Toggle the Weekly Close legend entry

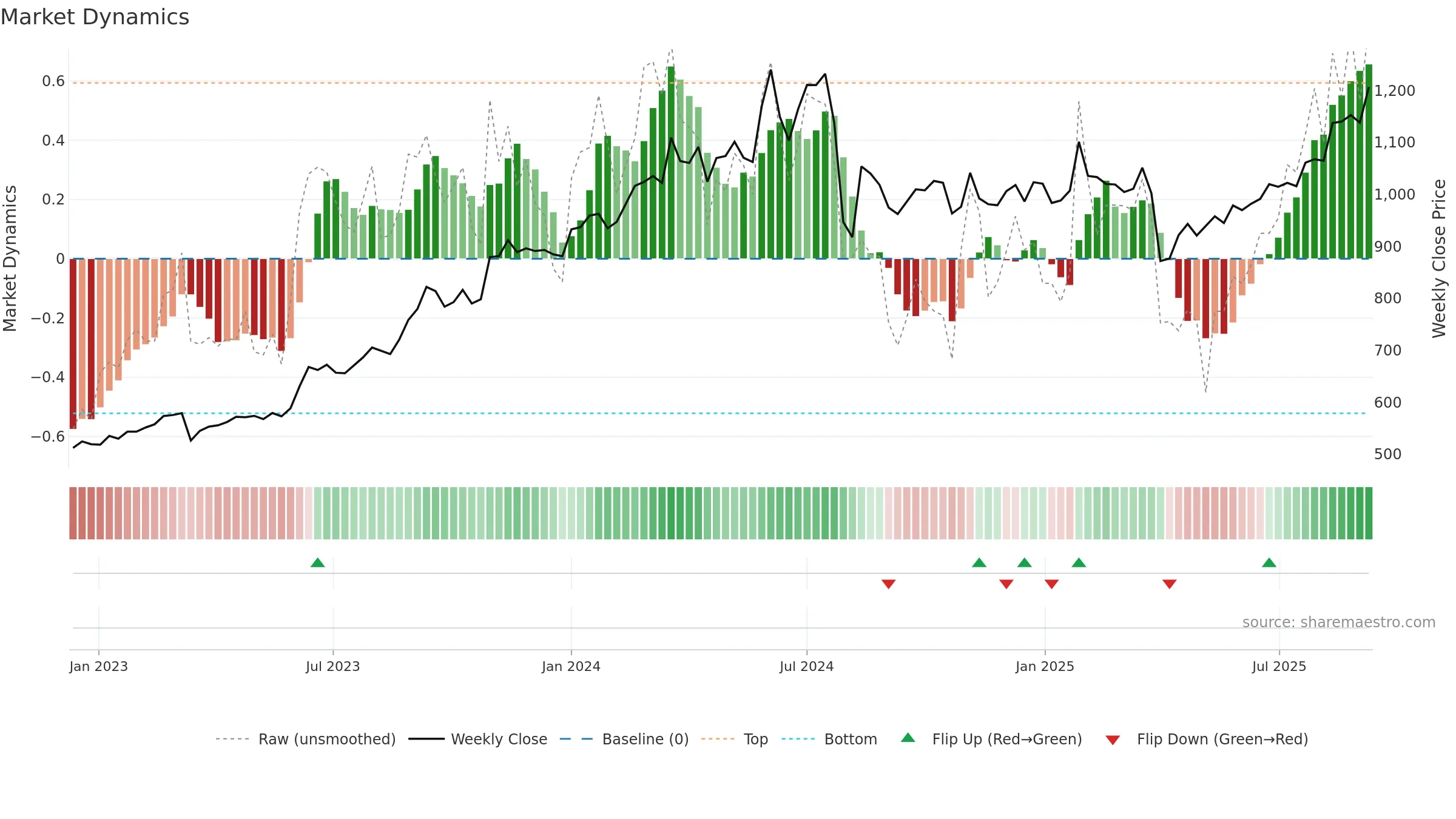[x=477, y=739]
